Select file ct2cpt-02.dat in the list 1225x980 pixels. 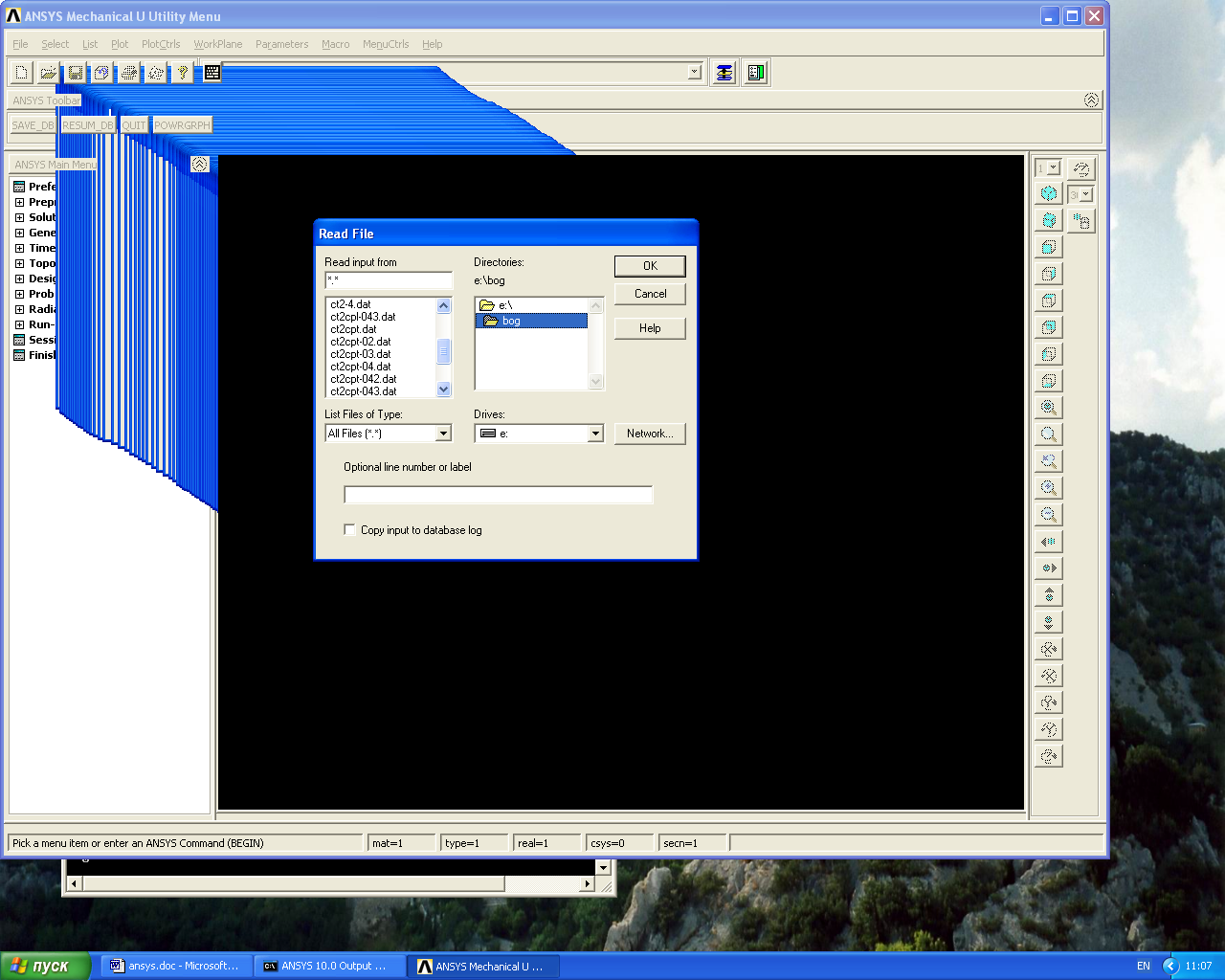click(x=361, y=342)
